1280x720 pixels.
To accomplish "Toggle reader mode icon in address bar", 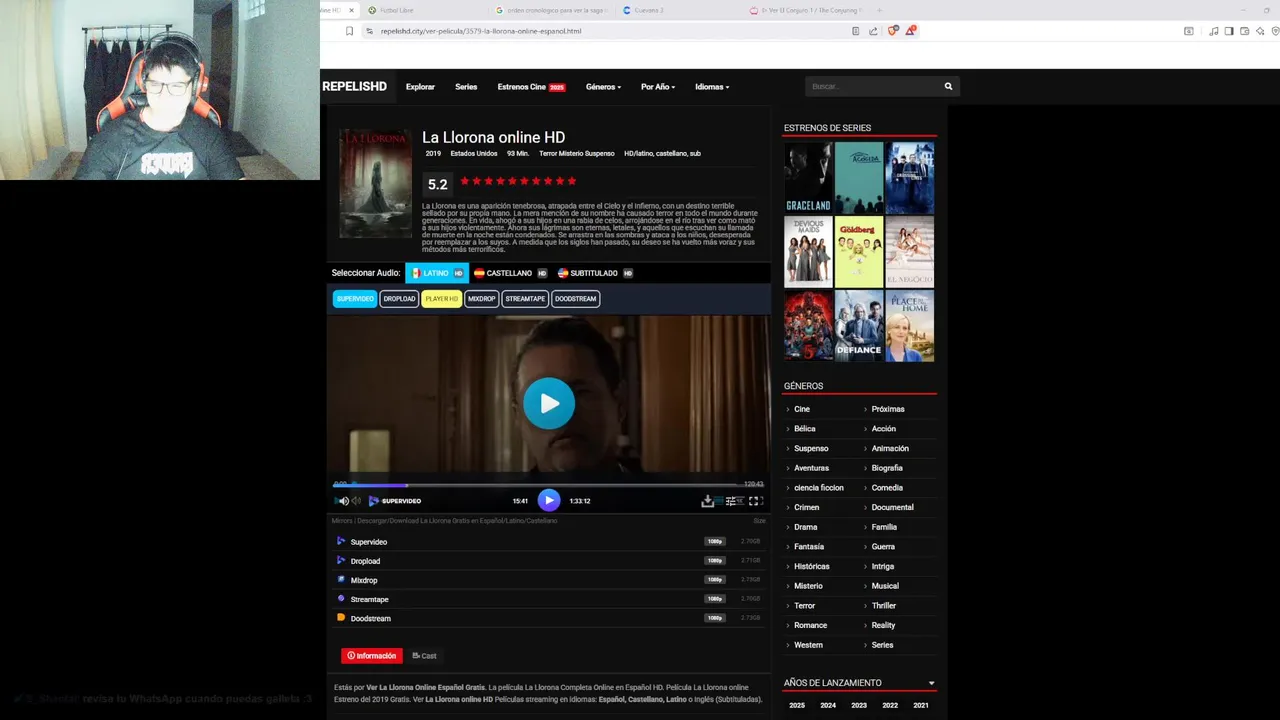I will click(855, 31).
